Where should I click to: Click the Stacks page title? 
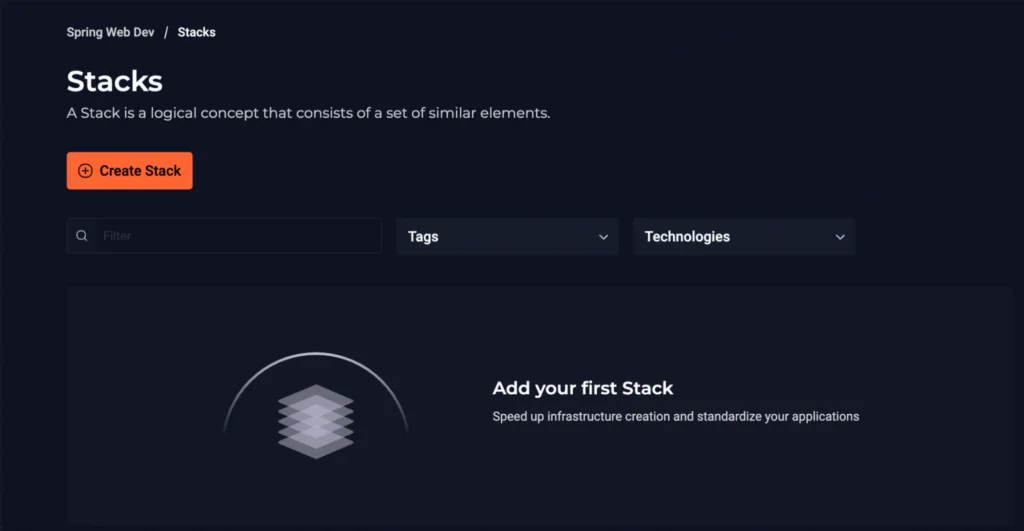tap(114, 81)
